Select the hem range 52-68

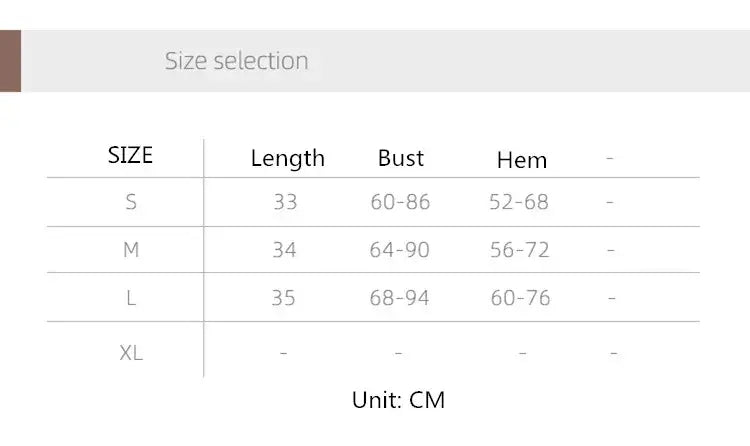[x=519, y=202]
